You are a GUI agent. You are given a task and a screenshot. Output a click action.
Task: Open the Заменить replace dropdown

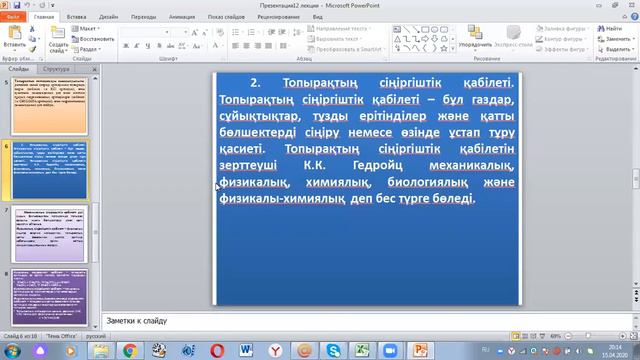point(616,39)
